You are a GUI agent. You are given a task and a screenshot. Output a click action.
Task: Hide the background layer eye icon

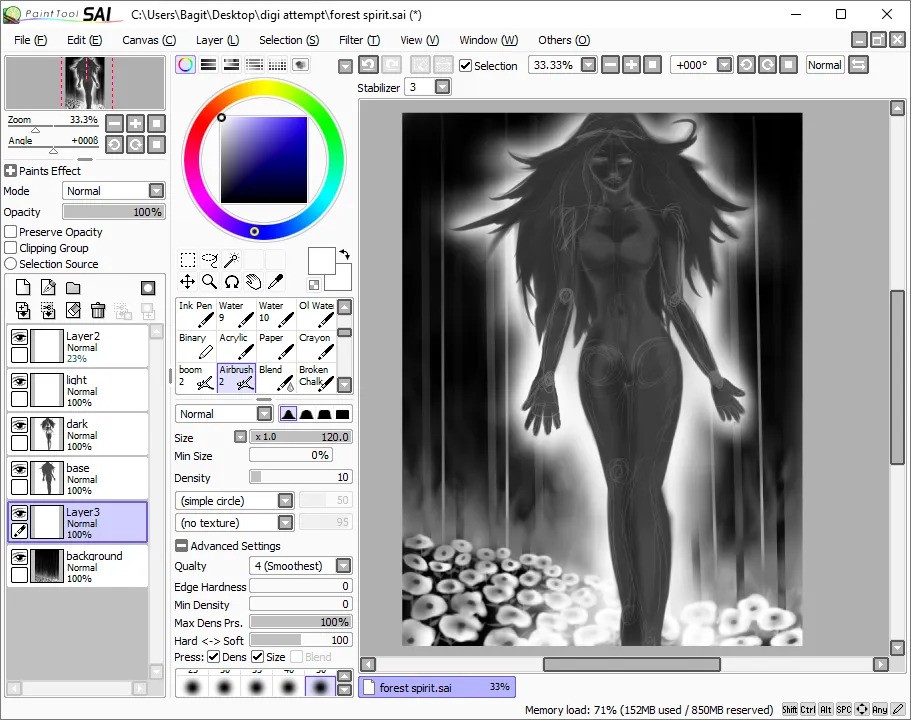coord(19,557)
